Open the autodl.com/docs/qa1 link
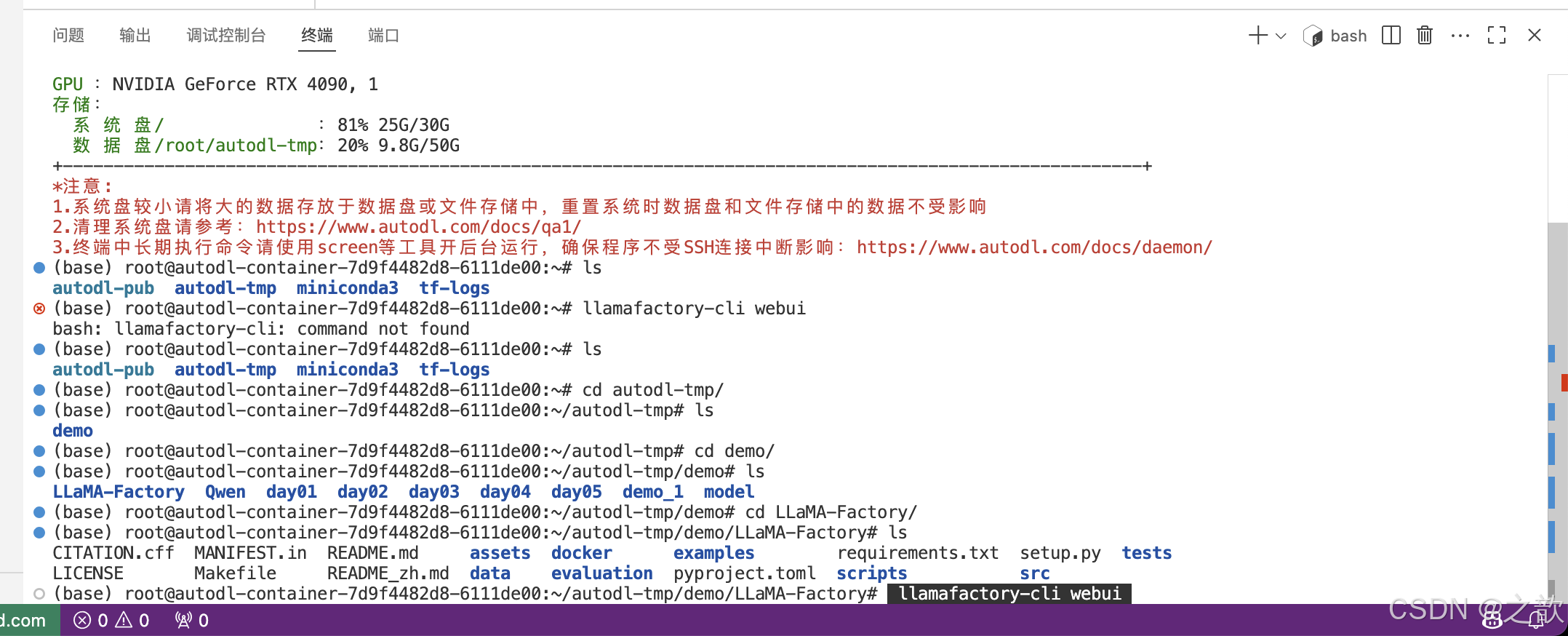 click(418, 227)
